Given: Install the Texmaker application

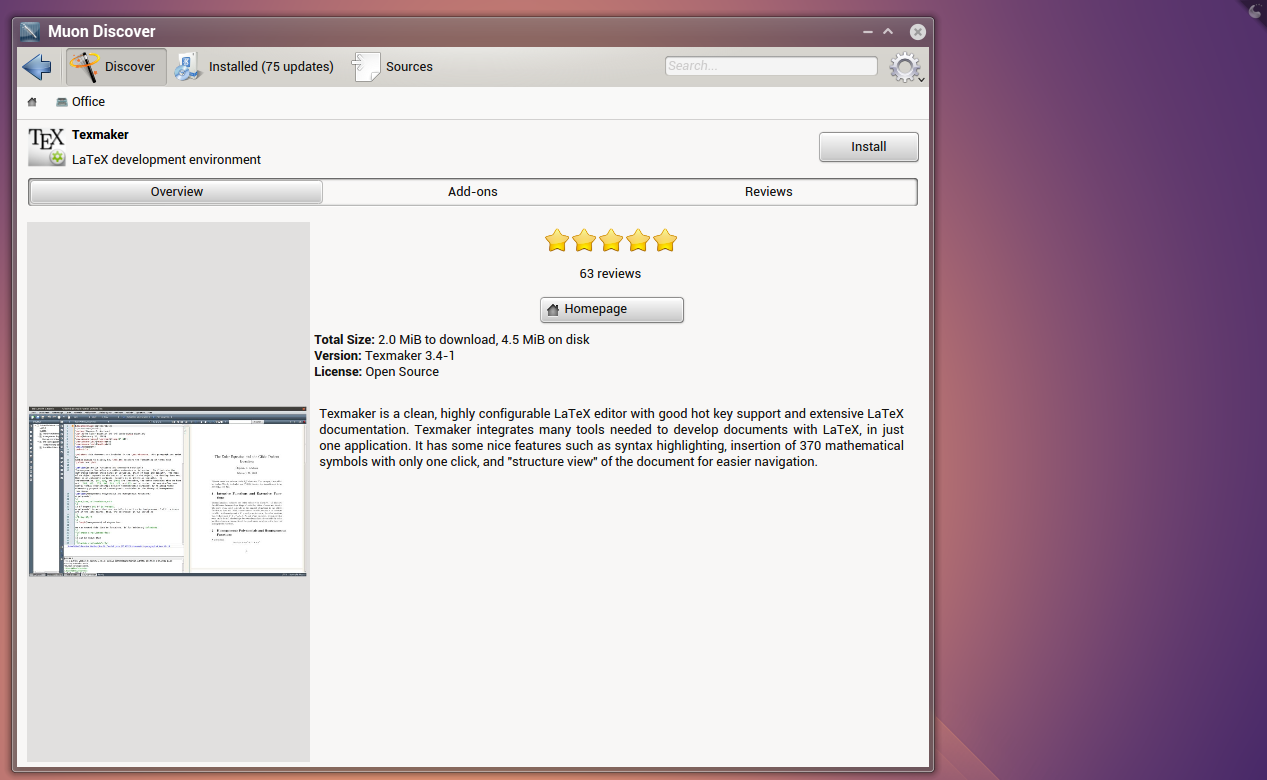Looking at the screenshot, I should (x=869, y=147).
